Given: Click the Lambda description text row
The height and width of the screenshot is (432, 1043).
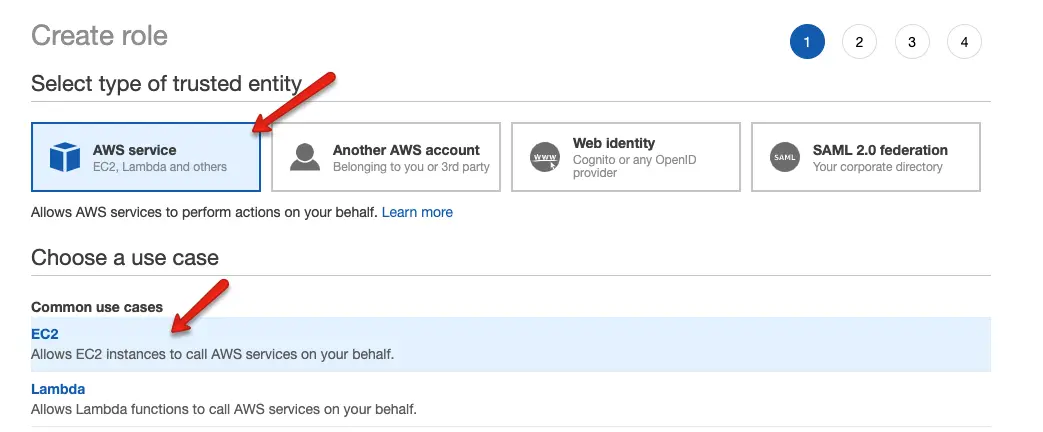Looking at the screenshot, I should click(224, 409).
